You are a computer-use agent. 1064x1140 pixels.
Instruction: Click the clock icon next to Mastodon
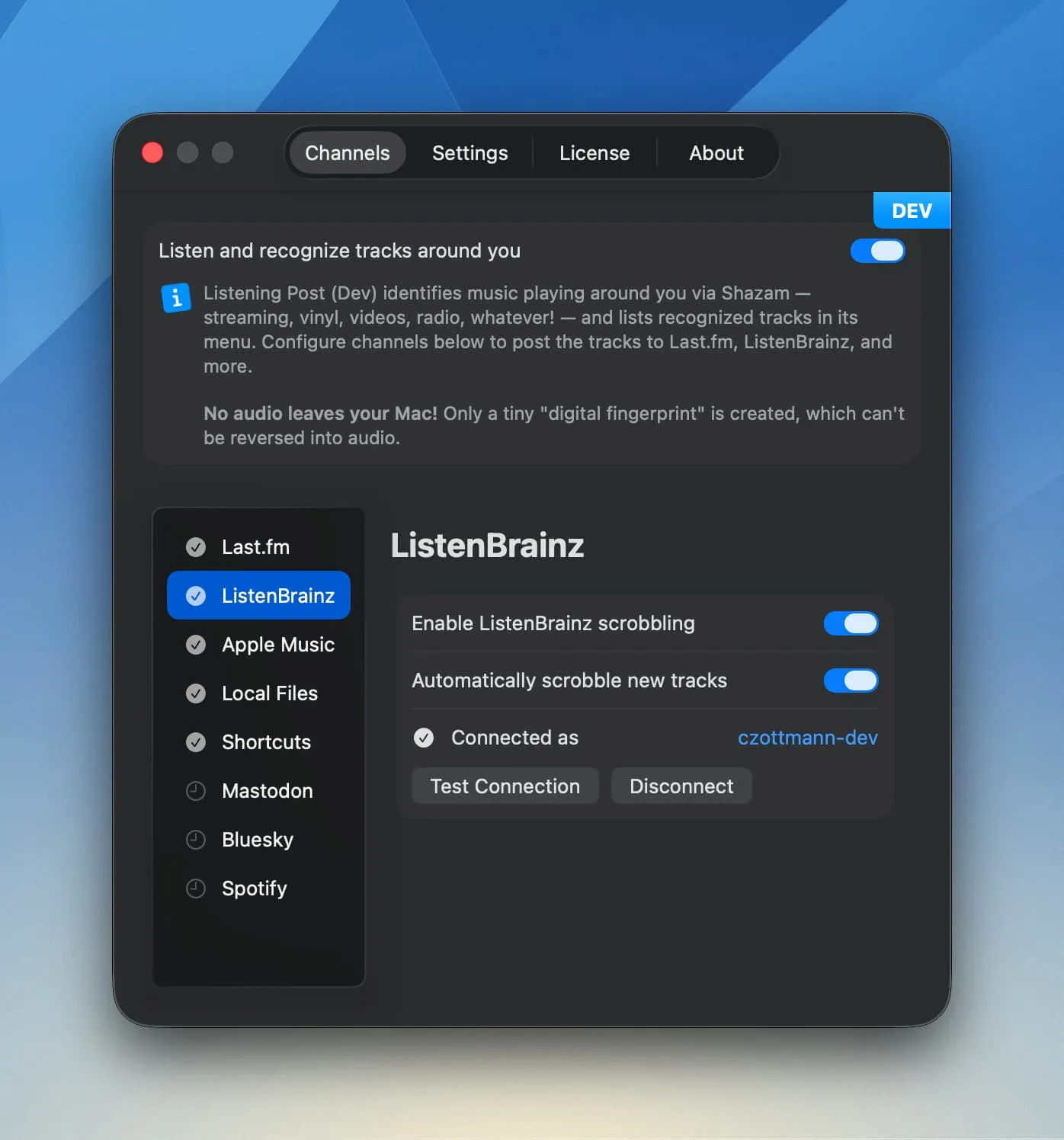click(197, 791)
